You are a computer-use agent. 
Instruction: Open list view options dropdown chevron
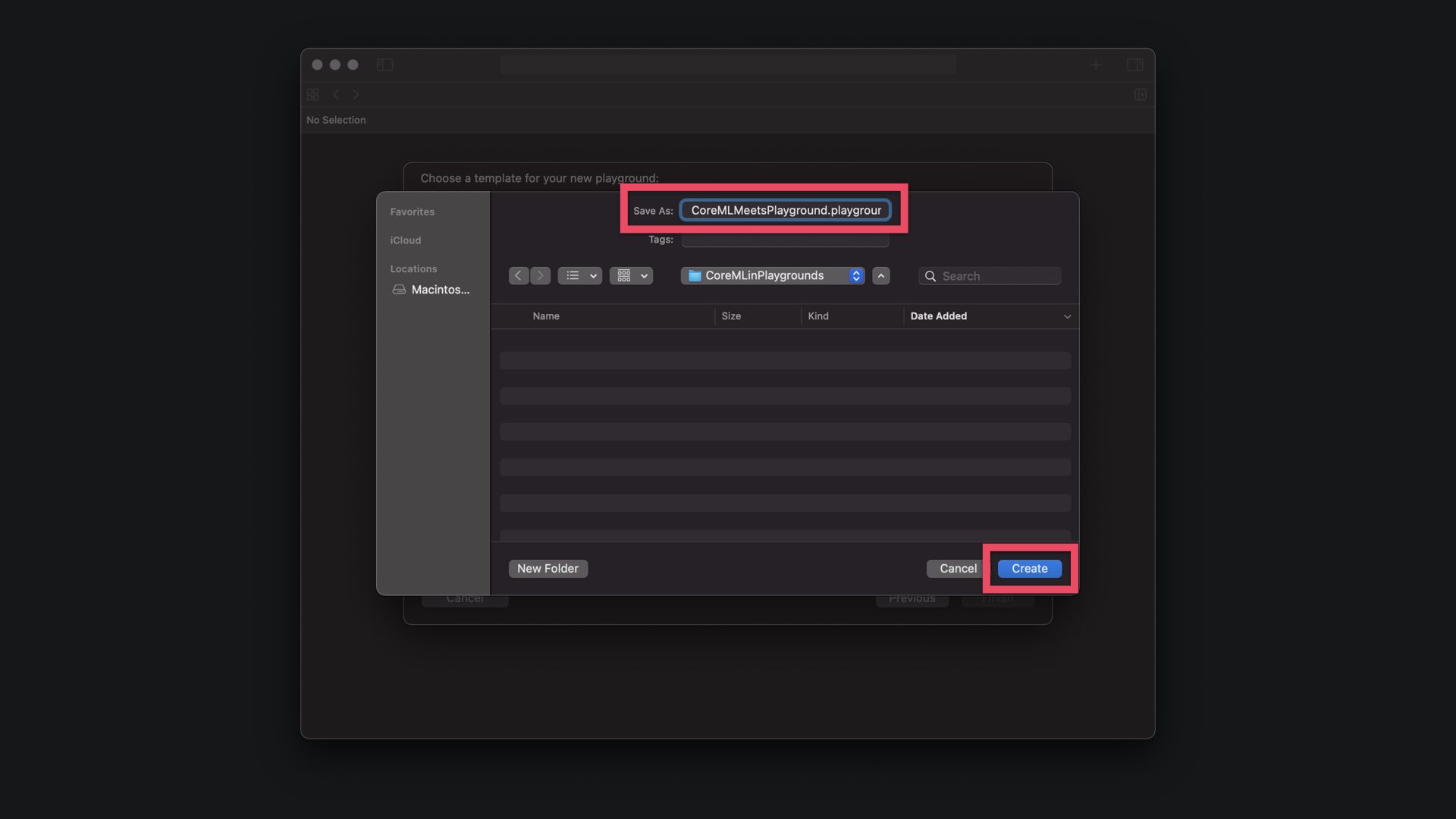[x=593, y=277]
